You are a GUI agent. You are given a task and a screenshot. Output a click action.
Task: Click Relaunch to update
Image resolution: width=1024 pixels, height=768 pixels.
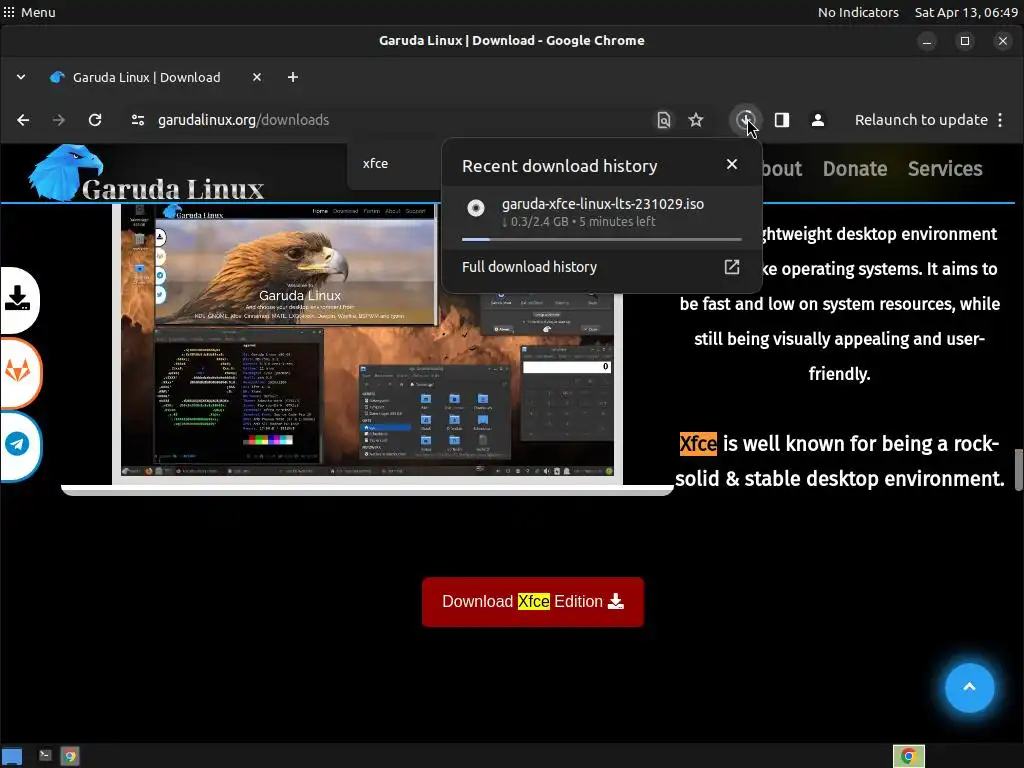click(x=921, y=120)
